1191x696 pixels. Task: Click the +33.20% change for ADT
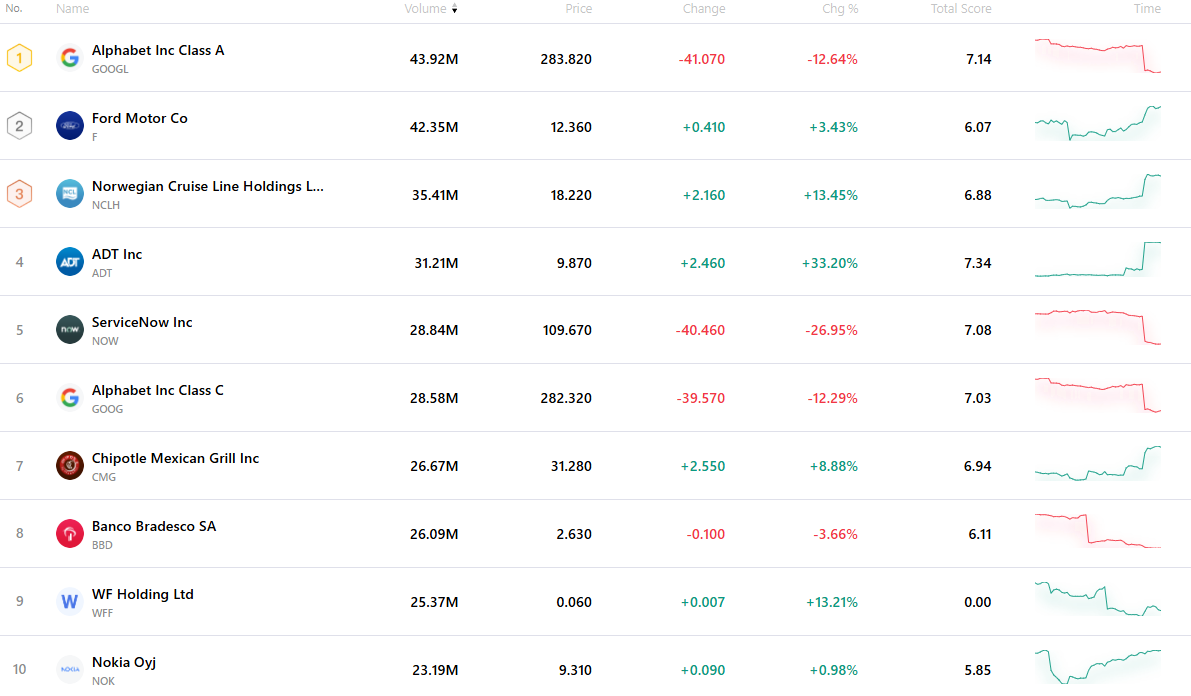coord(830,263)
